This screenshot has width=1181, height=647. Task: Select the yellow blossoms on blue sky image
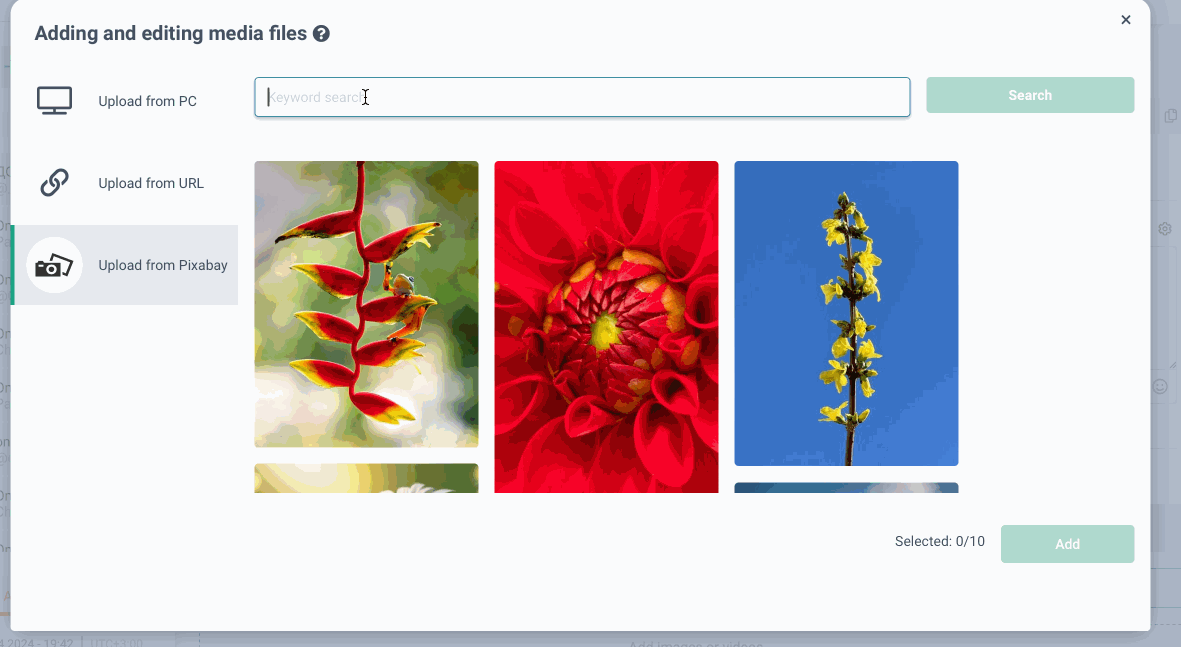tap(846, 313)
